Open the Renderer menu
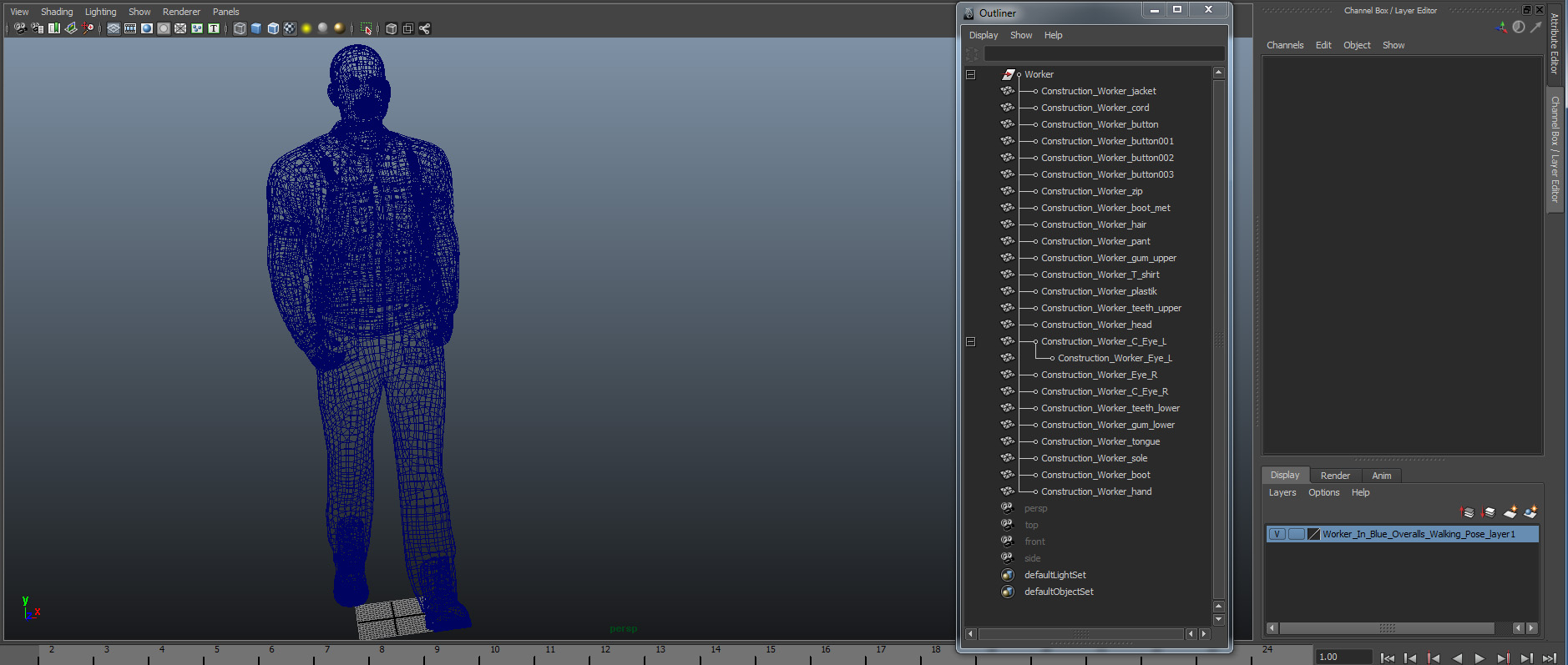The image size is (1568, 665). click(x=181, y=12)
